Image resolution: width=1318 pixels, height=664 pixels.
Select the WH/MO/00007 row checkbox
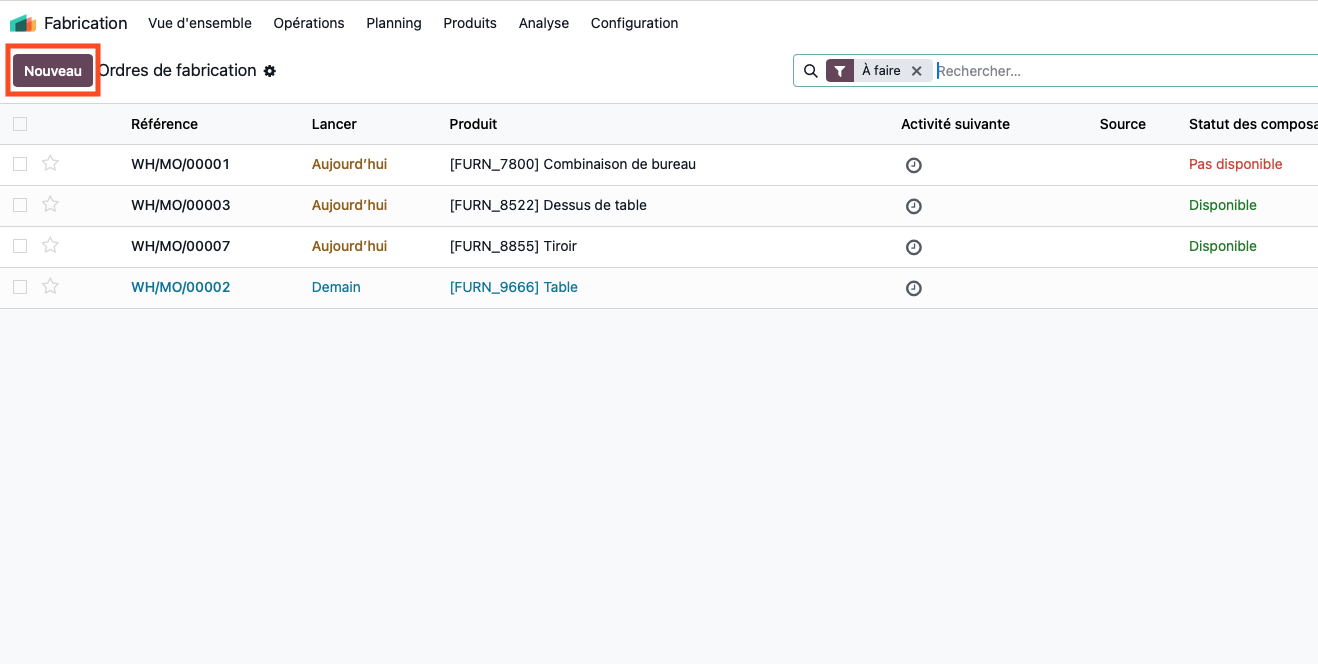pyautogui.click(x=20, y=246)
